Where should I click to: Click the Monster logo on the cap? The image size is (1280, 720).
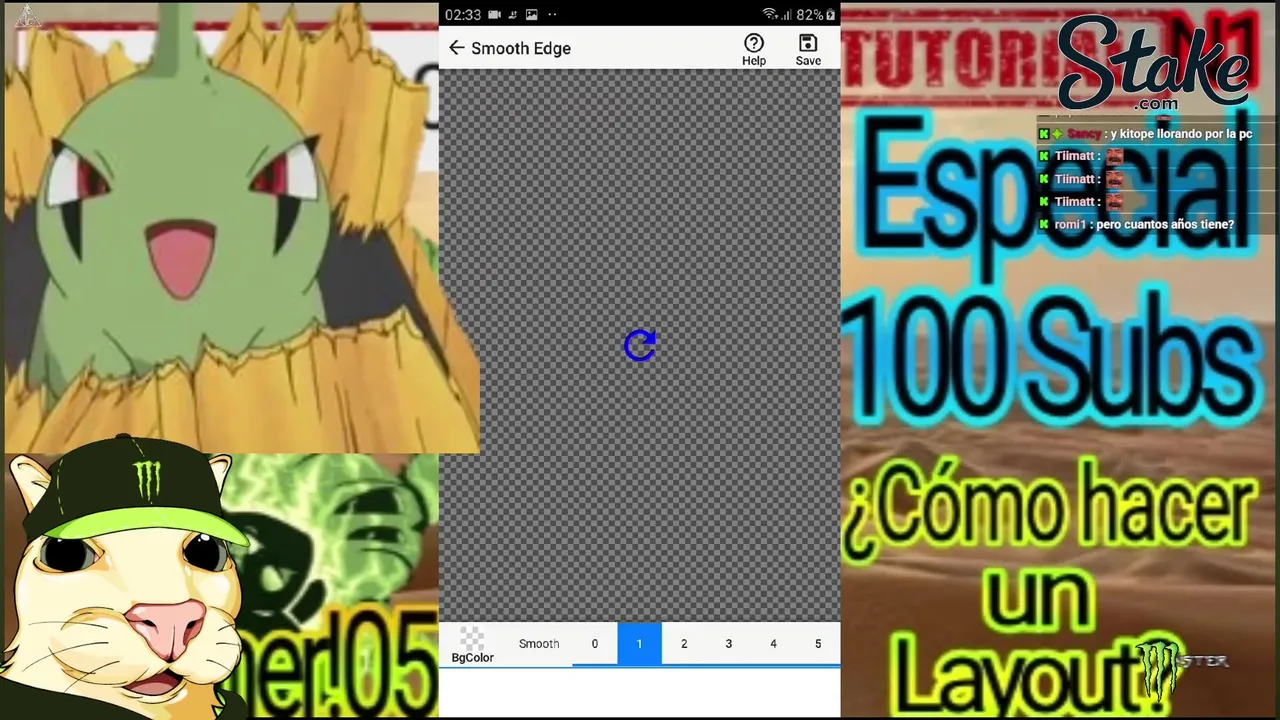pyautogui.click(x=147, y=480)
